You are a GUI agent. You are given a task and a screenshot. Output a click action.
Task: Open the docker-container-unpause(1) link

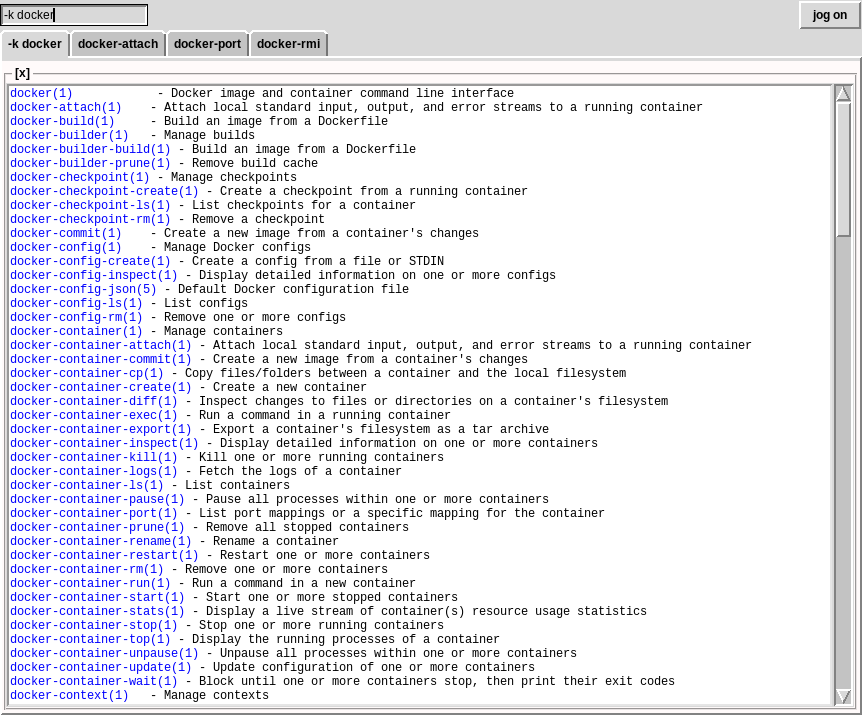tap(104, 654)
